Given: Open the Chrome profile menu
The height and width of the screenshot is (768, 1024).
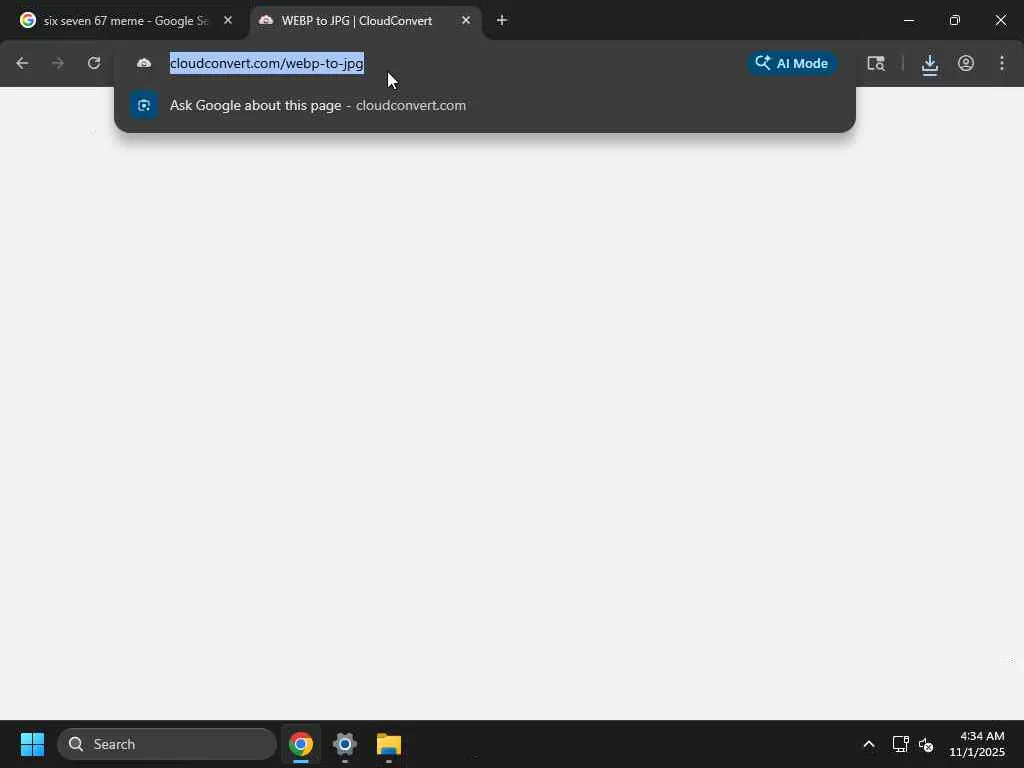Looking at the screenshot, I should click(x=966, y=63).
